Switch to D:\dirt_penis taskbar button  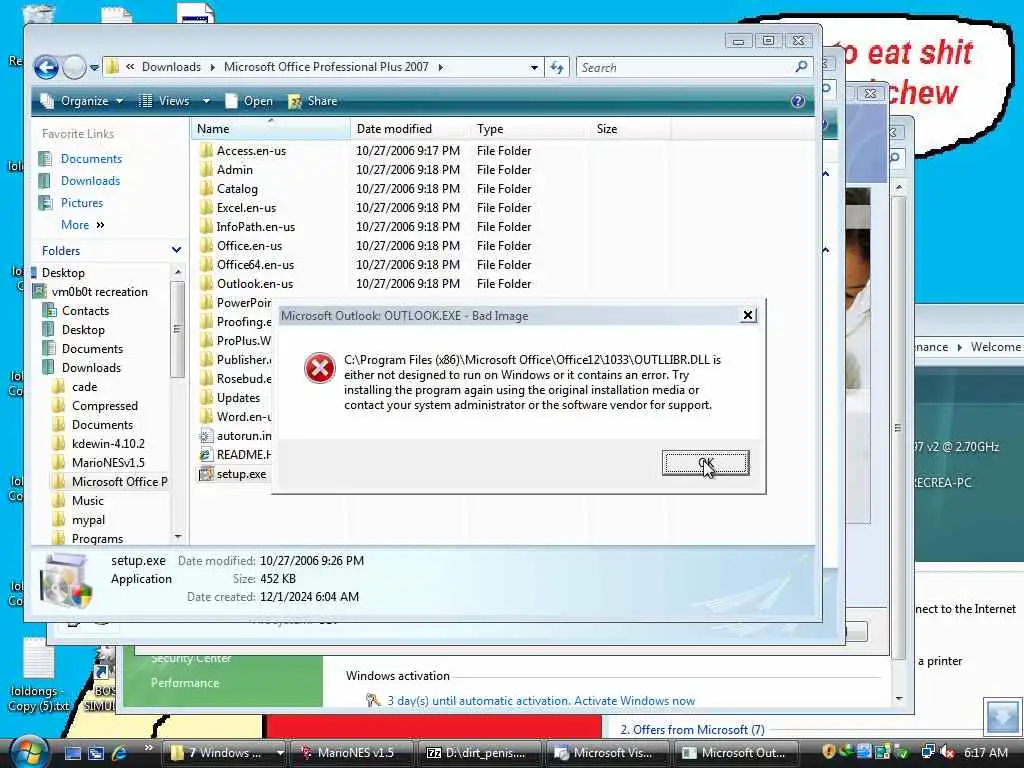pos(479,752)
